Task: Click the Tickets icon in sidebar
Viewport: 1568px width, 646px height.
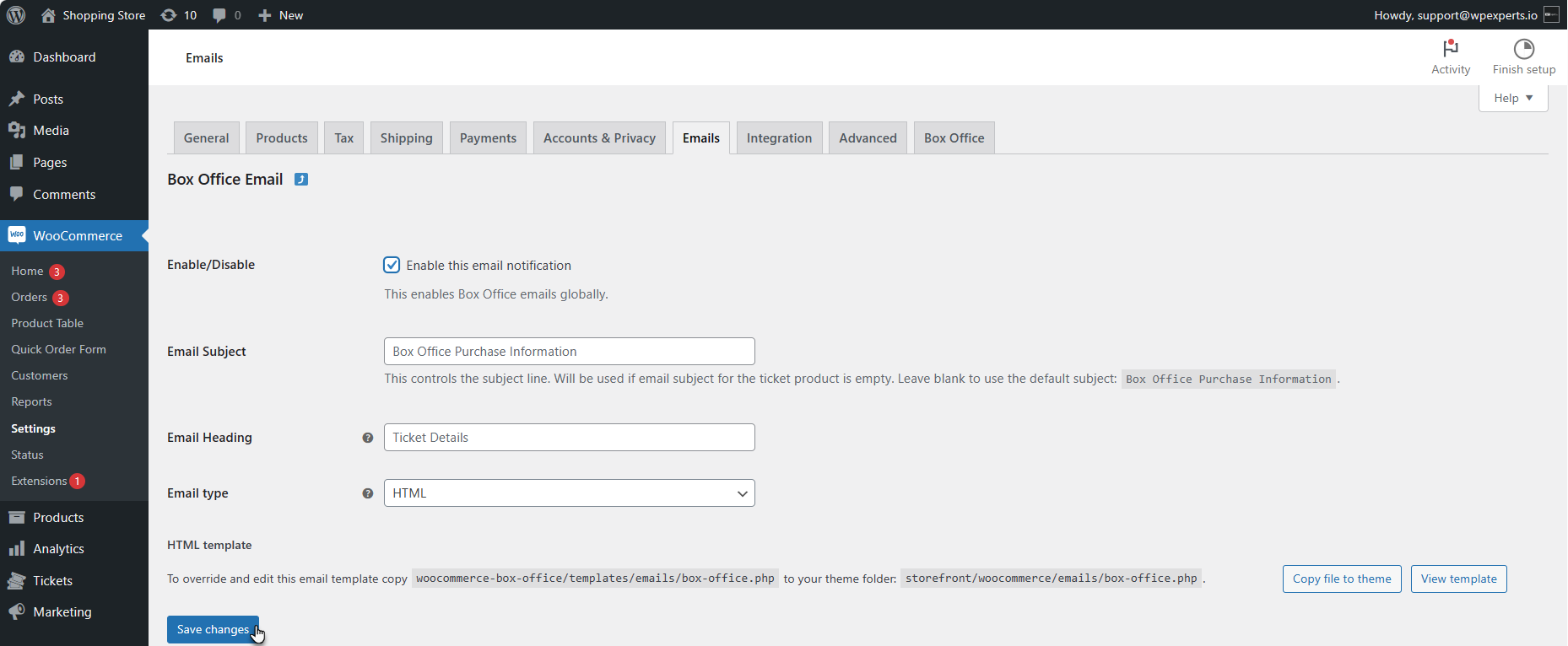Action: (x=17, y=580)
